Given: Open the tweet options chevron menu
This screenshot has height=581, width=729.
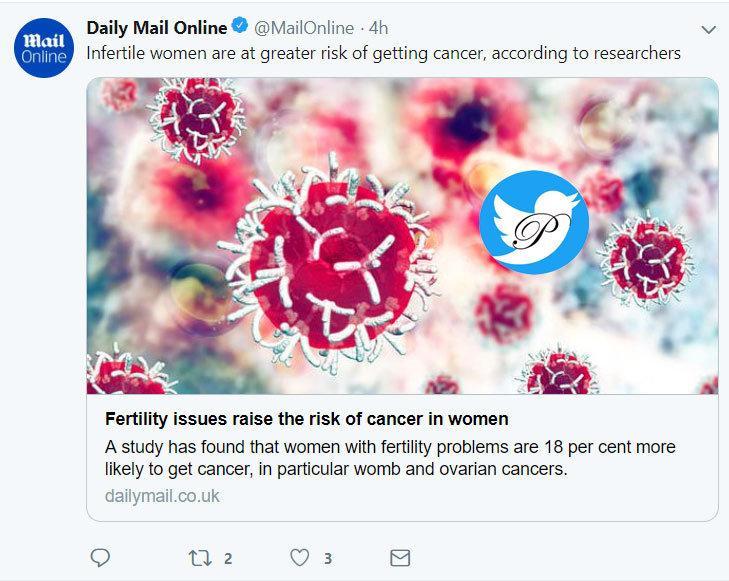Looking at the screenshot, I should [708, 29].
